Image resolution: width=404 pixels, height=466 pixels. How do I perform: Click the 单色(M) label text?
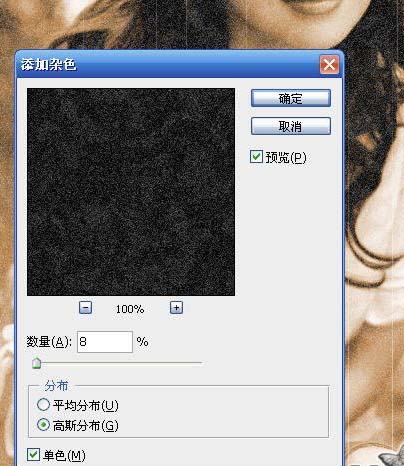coord(64,455)
